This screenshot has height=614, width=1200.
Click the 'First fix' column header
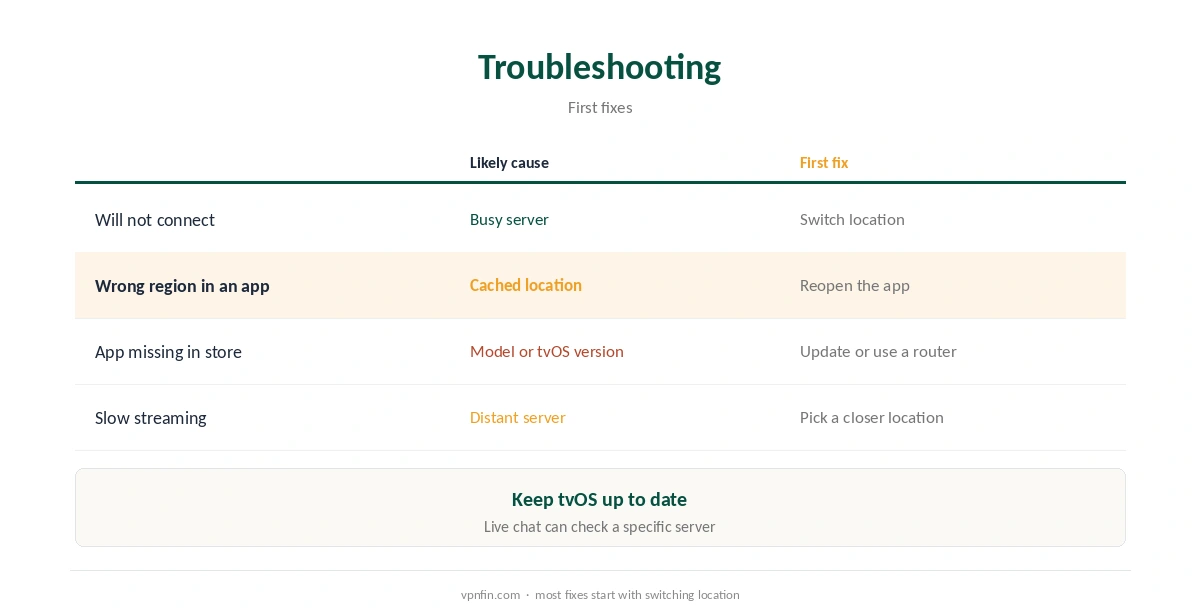(824, 163)
